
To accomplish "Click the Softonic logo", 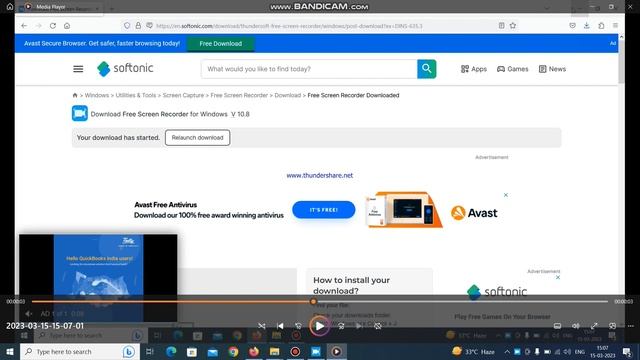I will coord(125,69).
